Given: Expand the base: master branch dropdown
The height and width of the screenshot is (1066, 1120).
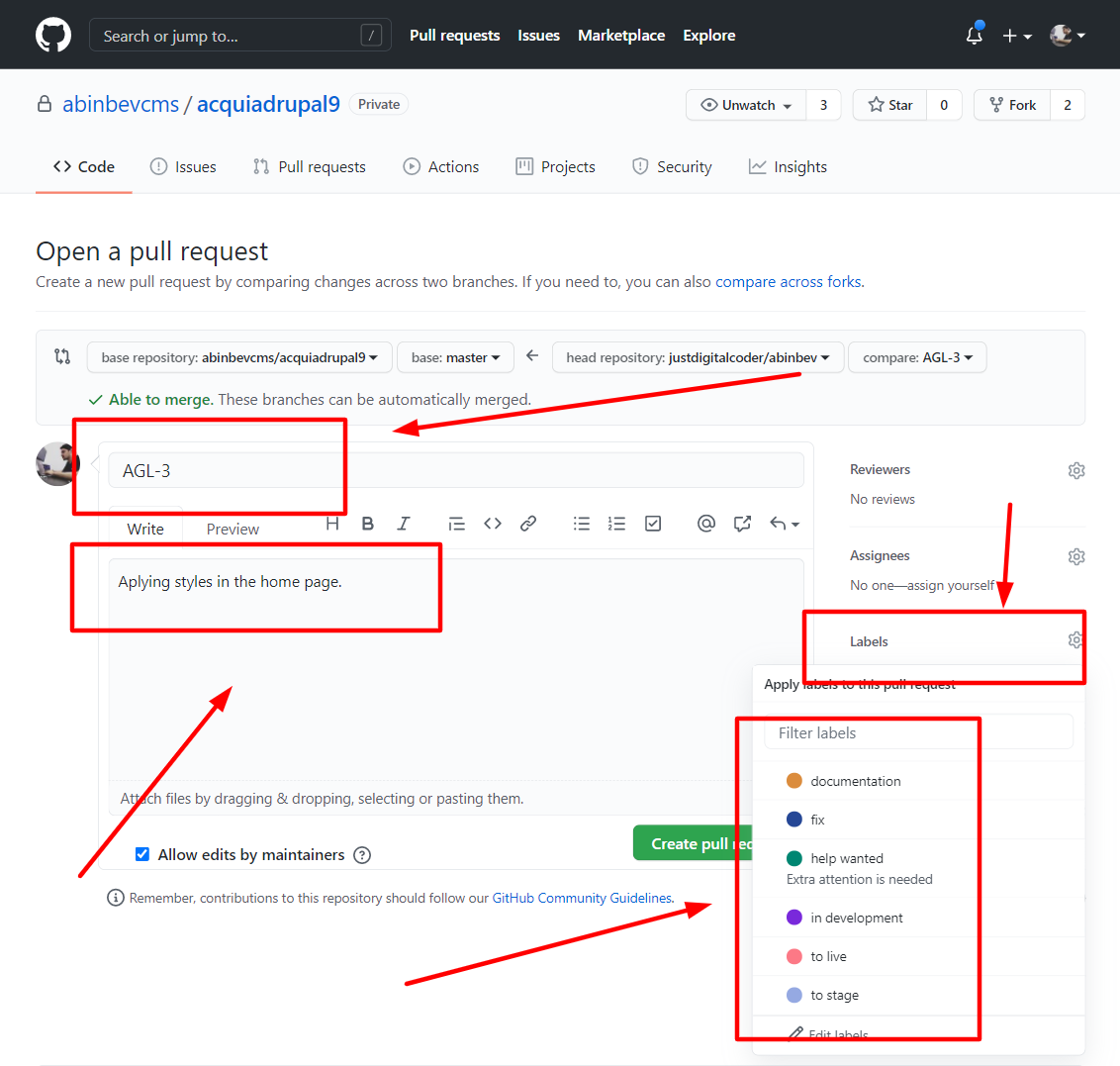Looking at the screenshot, I should tap(456, 357).
